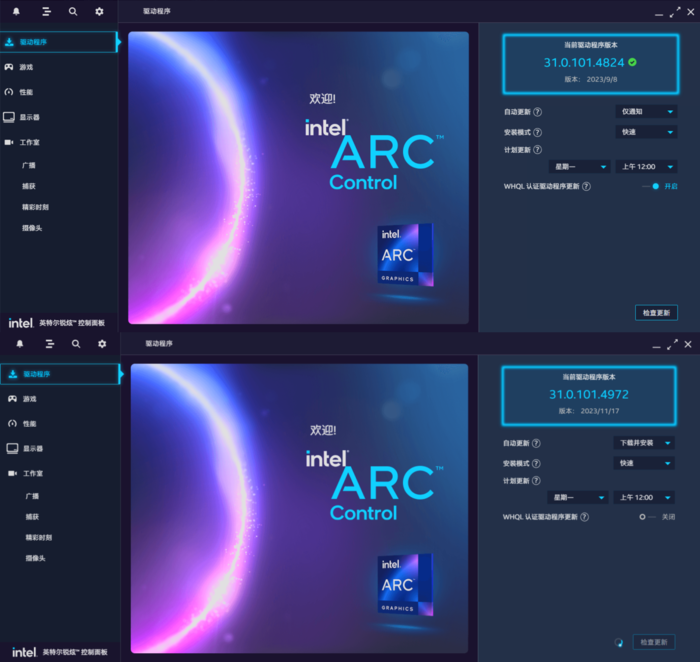The width and height of the screenshot is (700, 662).
Task: Click the 显示器 monitor icon in the 4824 window
Action: pyautogui.click(x=8, y=117)
